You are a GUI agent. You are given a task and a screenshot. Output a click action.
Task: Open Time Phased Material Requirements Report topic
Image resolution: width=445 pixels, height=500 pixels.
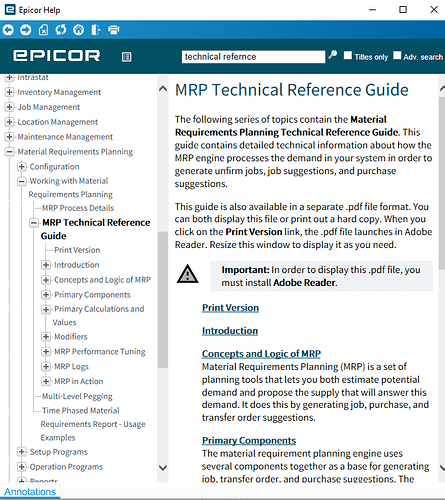(93, 424)
